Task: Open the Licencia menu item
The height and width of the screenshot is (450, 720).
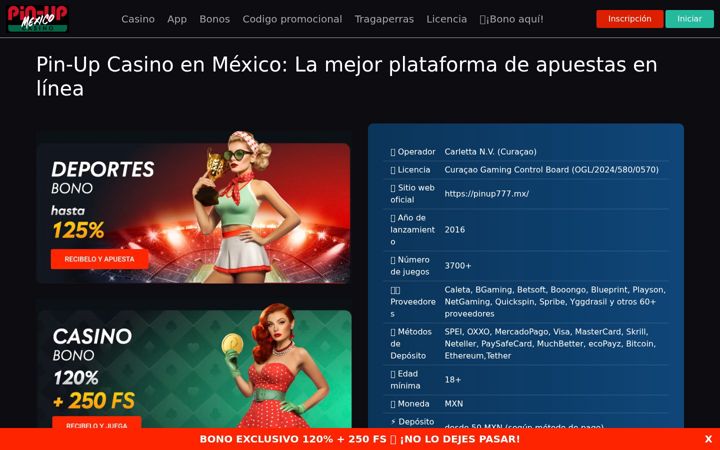Action: click(x=446, y=19)
